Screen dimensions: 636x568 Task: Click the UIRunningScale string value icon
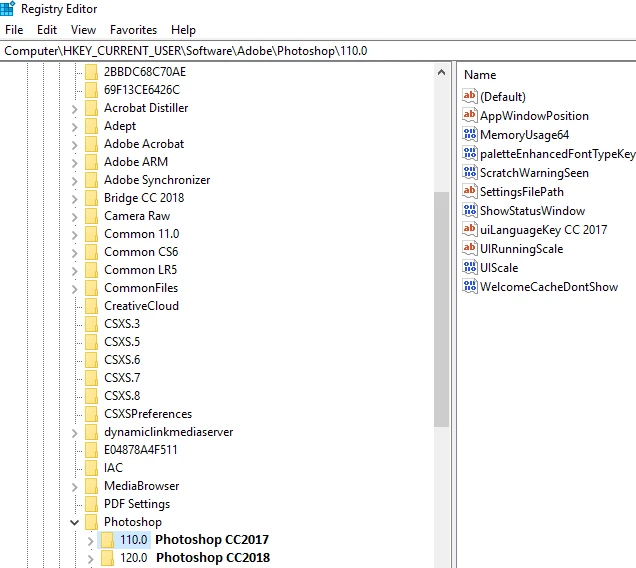[x=470, y=248]
